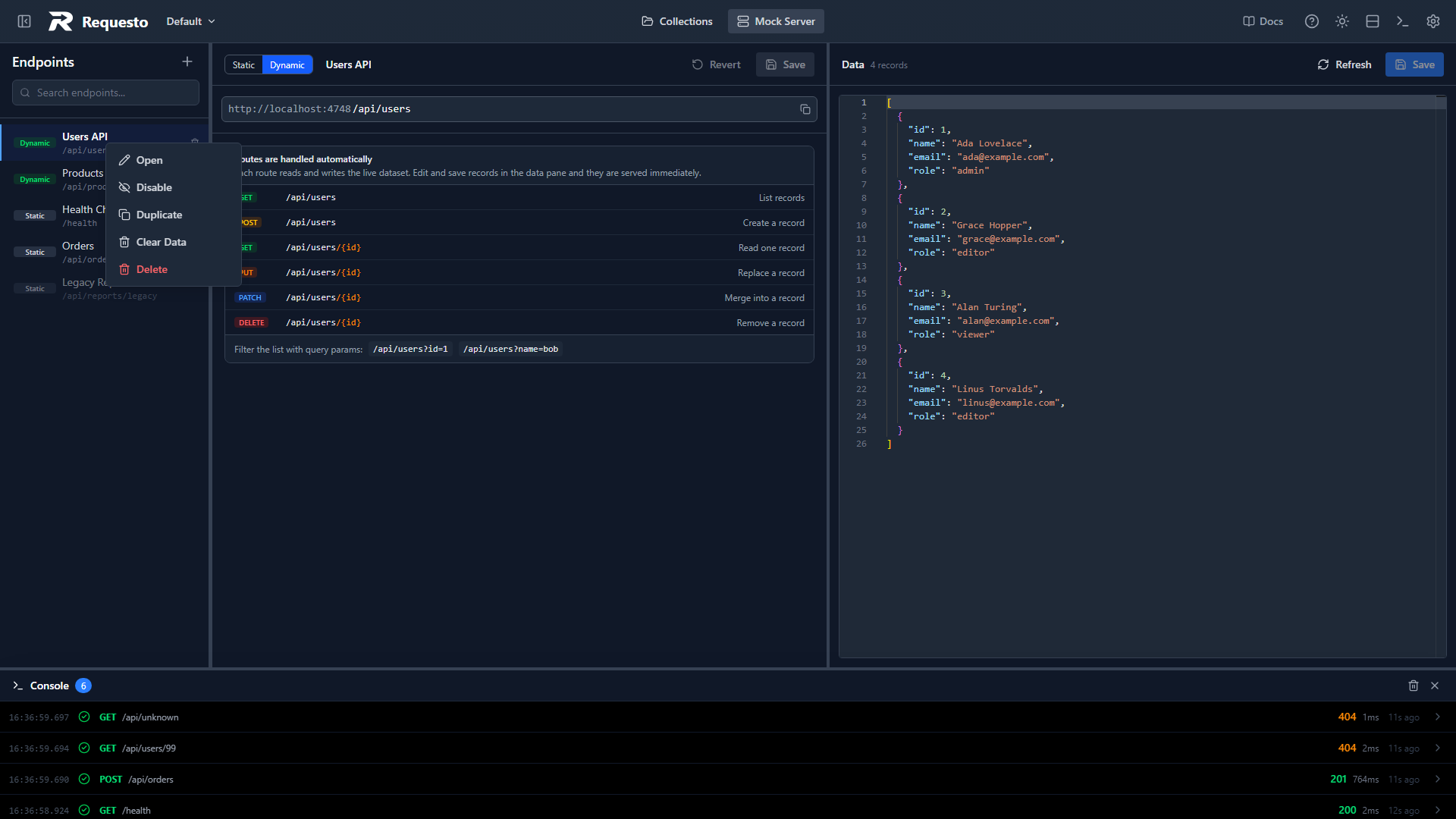
Task: Expand the POST /api/orders log entry
Action: pyautogui.click(x=728, y=780)
